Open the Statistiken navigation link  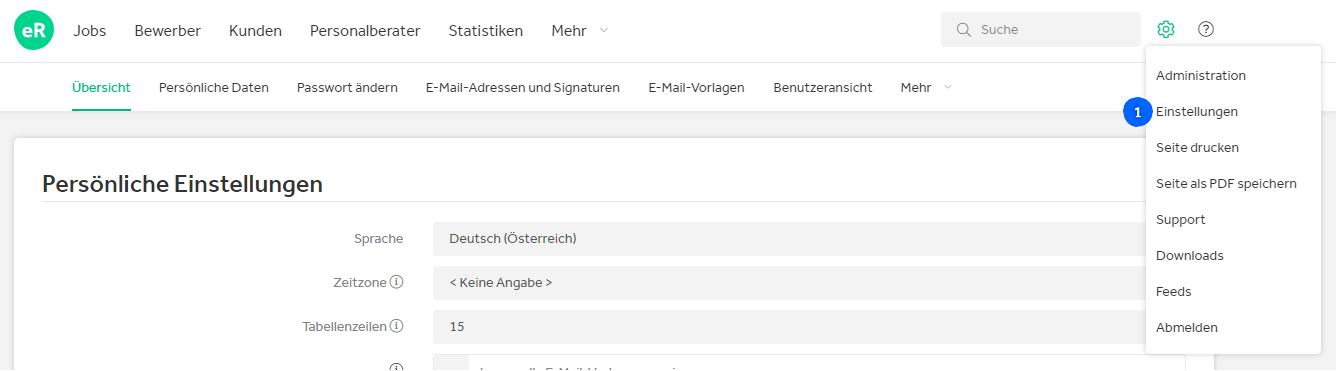486,31
